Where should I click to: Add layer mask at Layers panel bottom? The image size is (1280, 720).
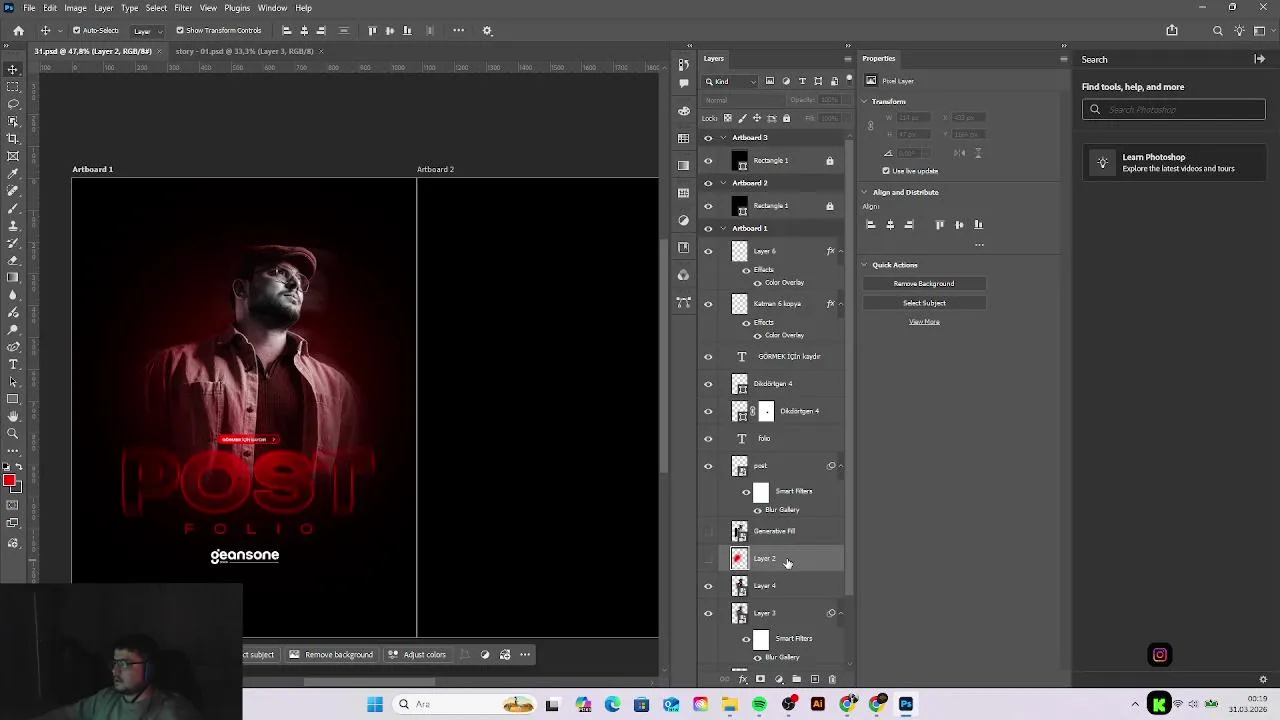click(760, 680)
